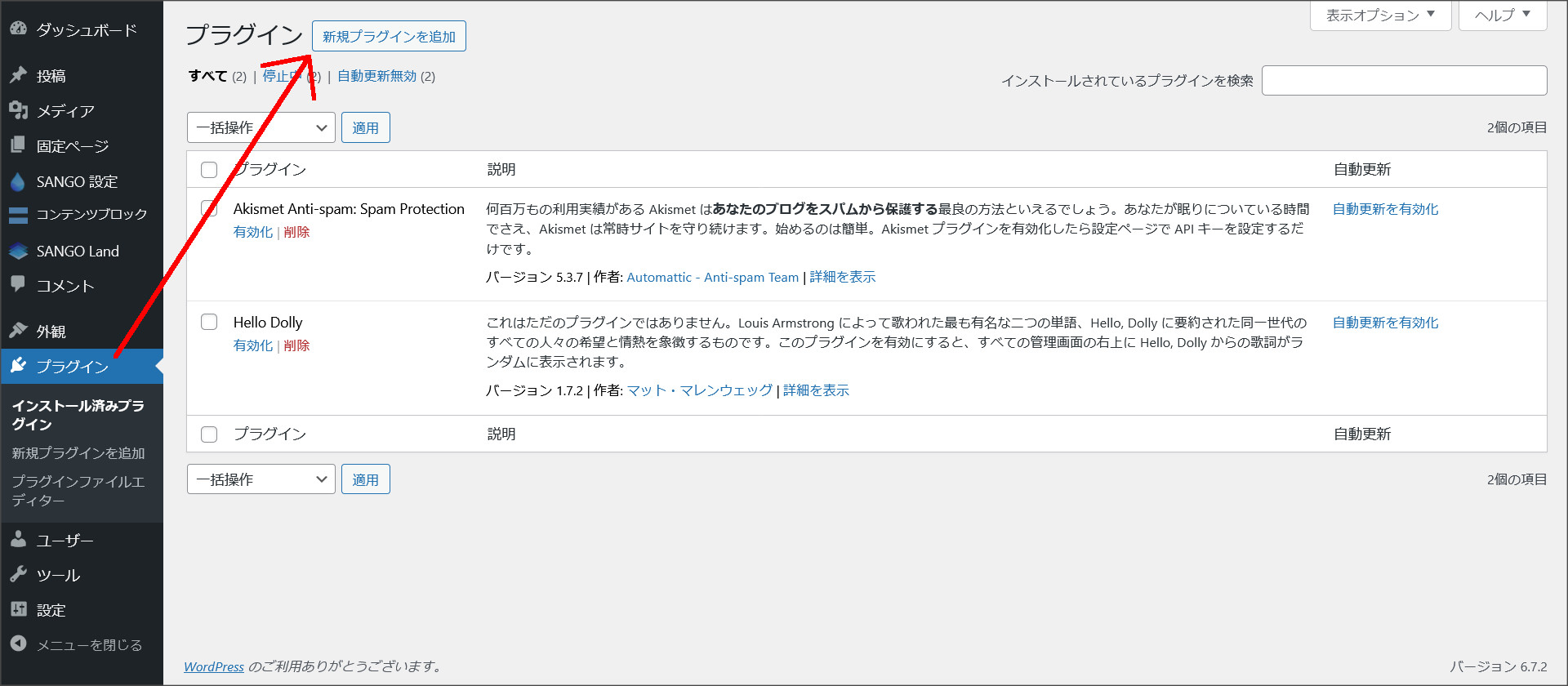
Task: Open the top 一括操作 bulk actions dropdown
Action: click(x=261, y=127)
